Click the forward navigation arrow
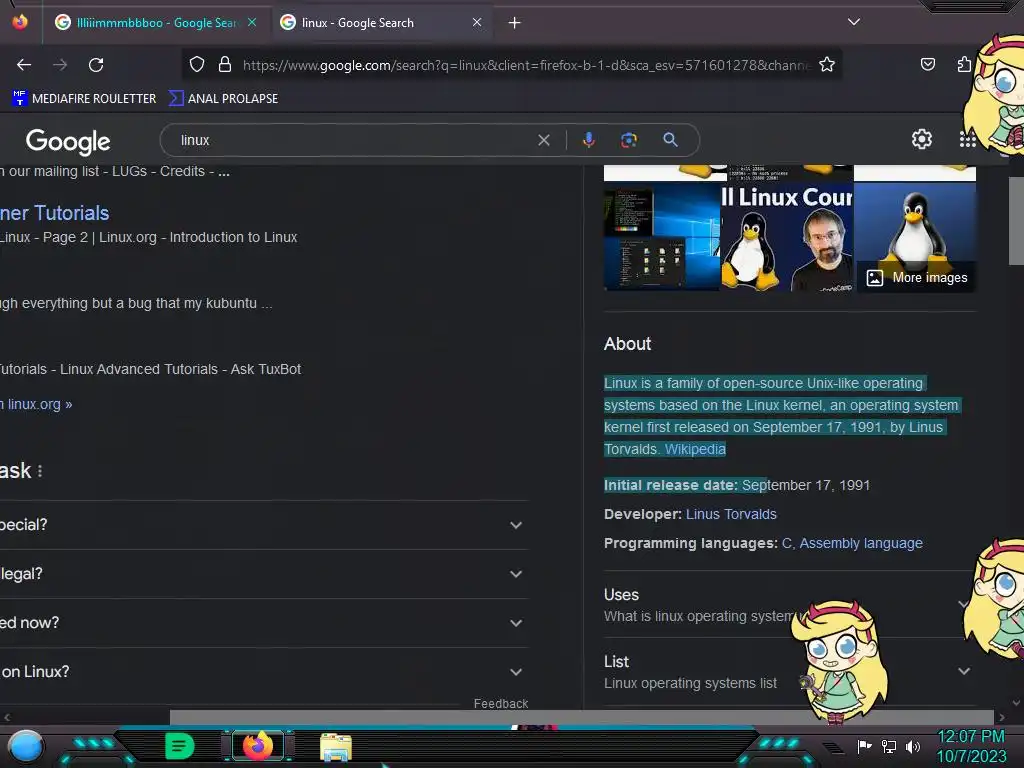 [x=60, y=65]
